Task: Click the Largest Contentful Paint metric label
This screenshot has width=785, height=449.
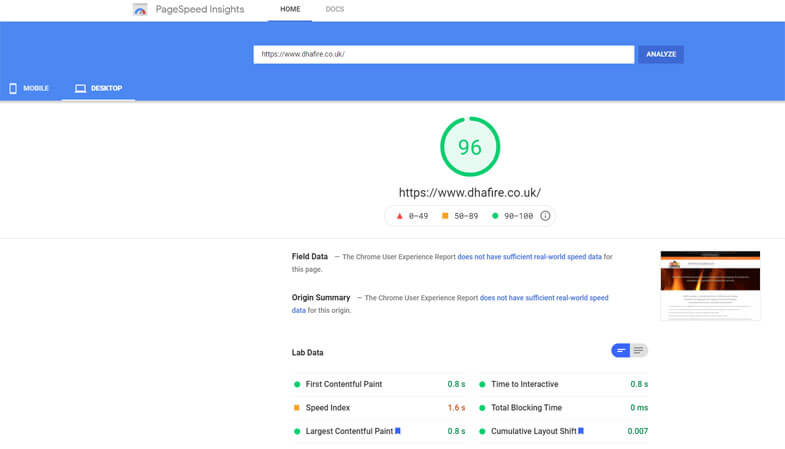Action: pyautogui.click(x=349, y=431)
